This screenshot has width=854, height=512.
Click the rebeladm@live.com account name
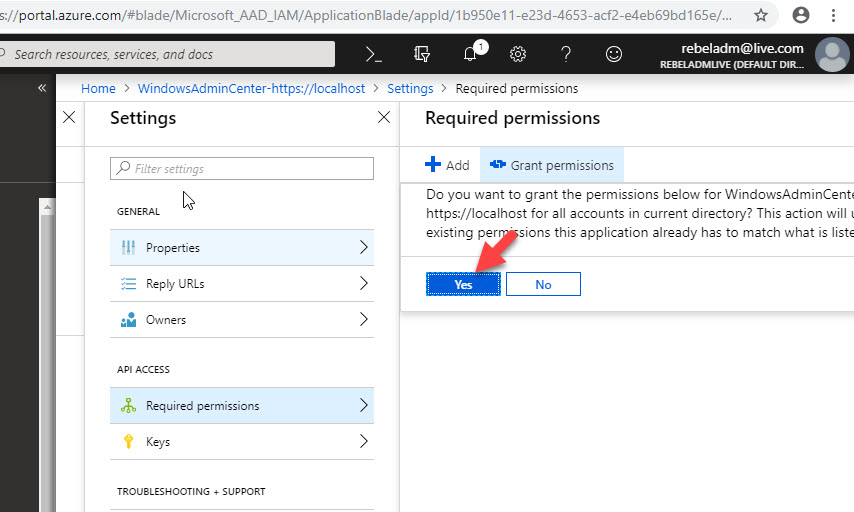tap(742, 48)
